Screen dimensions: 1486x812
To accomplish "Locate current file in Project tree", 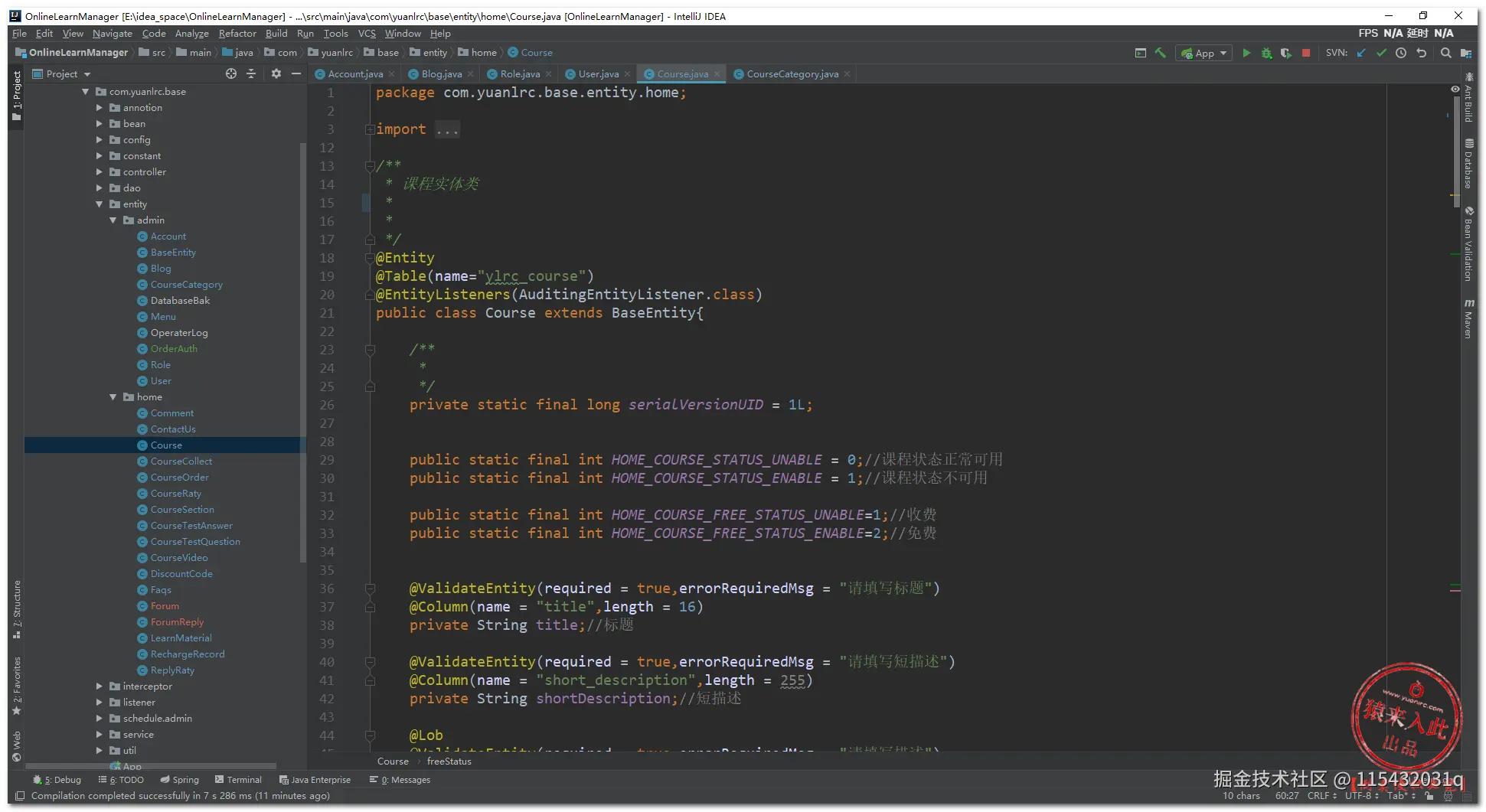I will [x=231, y=73].
